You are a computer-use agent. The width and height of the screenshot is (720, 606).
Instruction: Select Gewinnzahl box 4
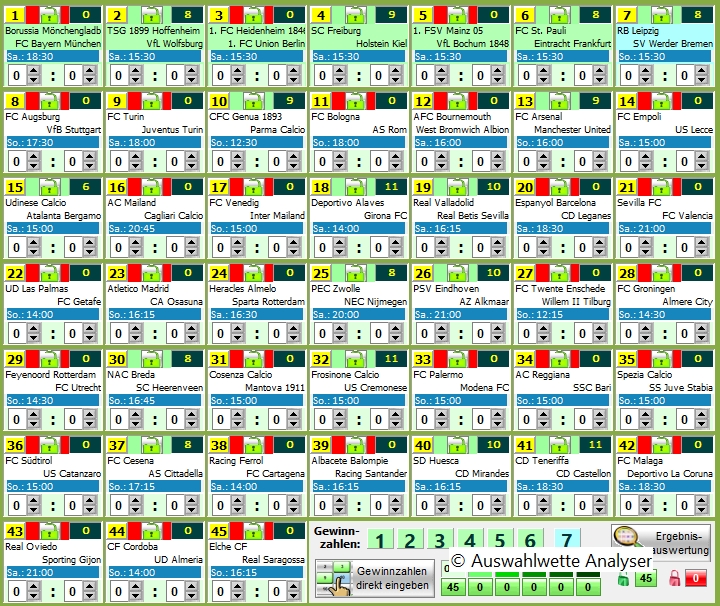click(x=470, y=540)
